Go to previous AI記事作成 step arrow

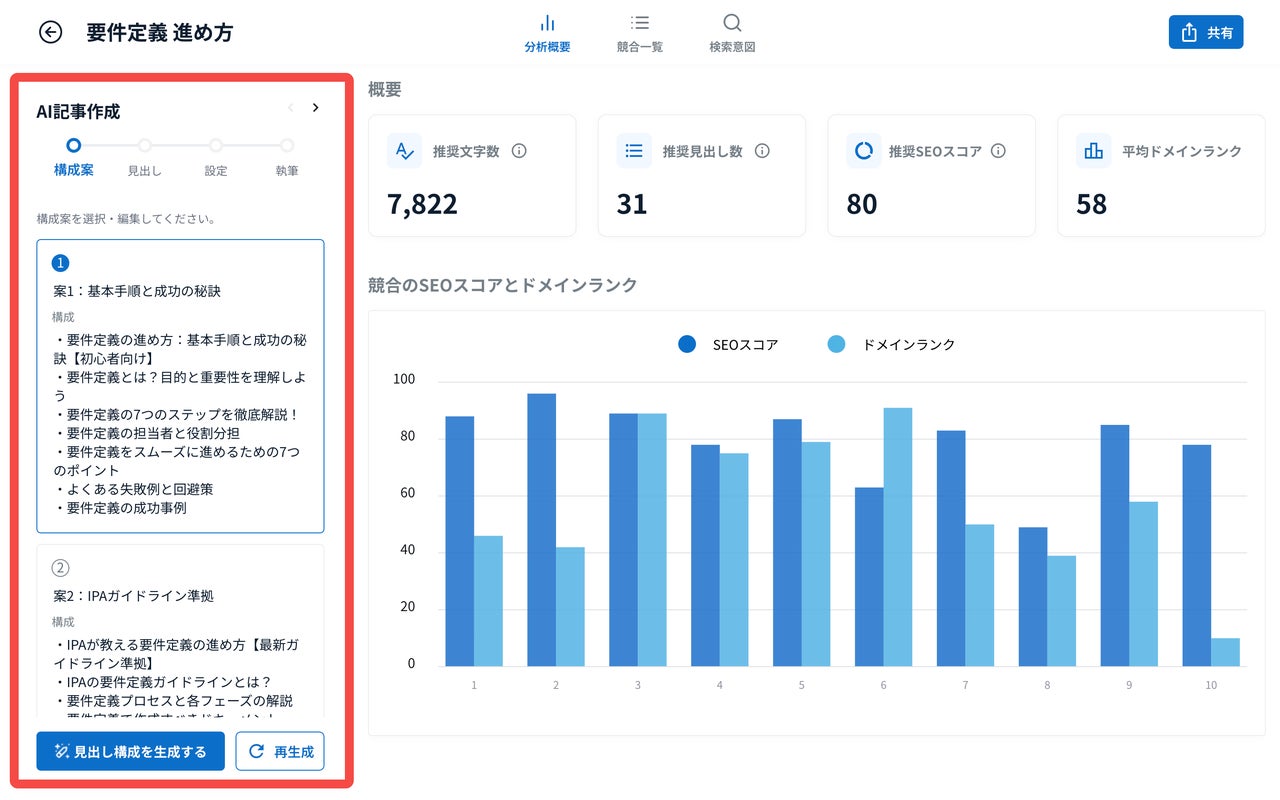(290, 108)
